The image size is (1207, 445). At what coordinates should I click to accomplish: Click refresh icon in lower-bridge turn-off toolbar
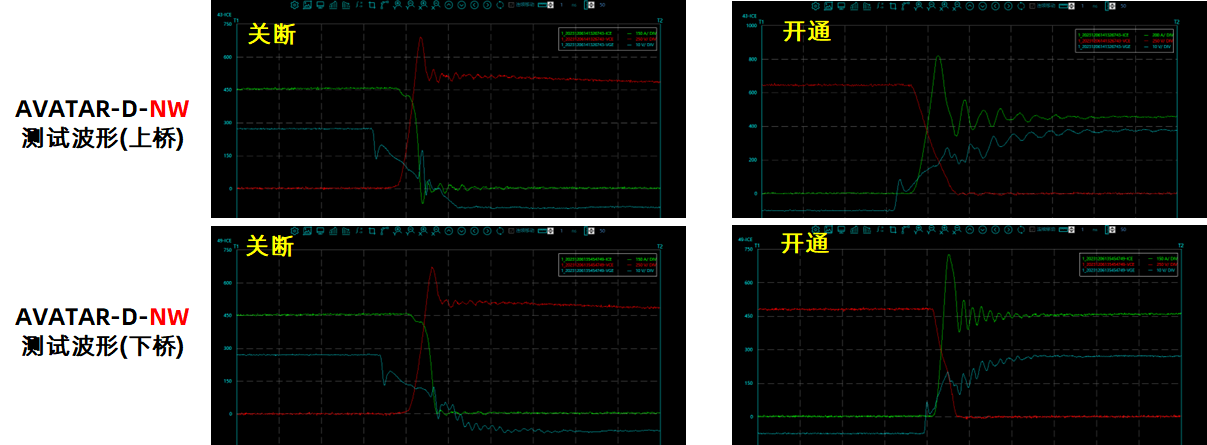pos(500,231)
